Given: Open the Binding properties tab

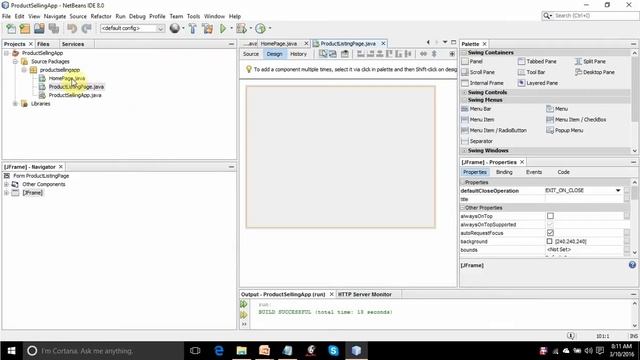Looking at the screenshot, I should coord(504,172).
